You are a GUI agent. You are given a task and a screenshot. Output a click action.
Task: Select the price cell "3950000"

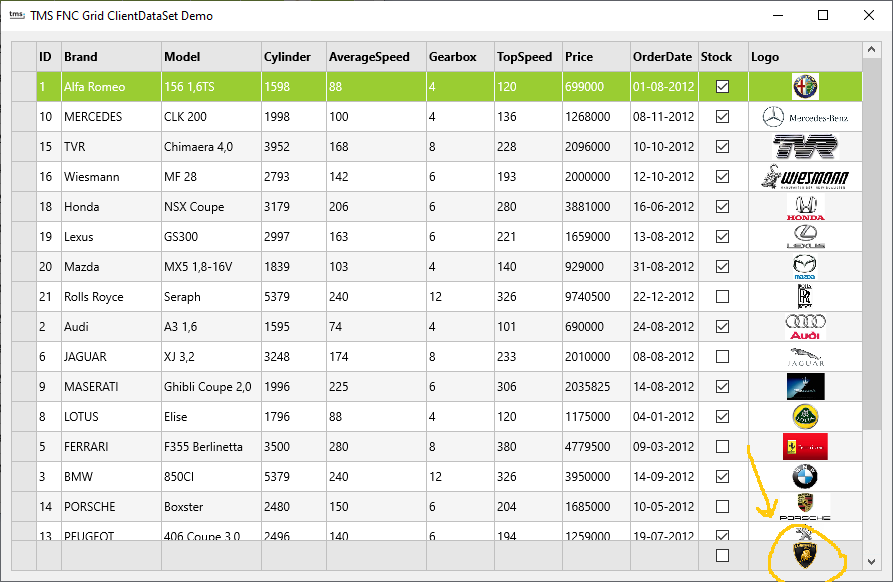point(596,477)
